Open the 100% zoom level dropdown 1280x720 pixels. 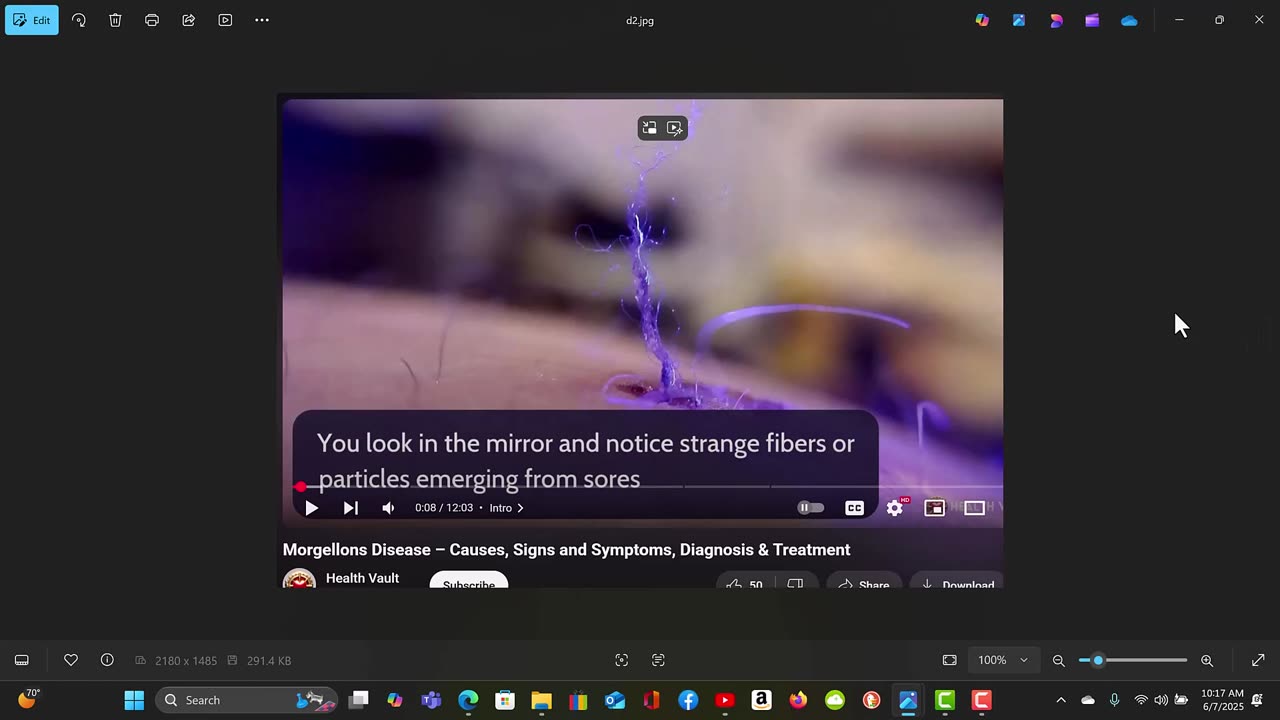[x=1004, y=660]
